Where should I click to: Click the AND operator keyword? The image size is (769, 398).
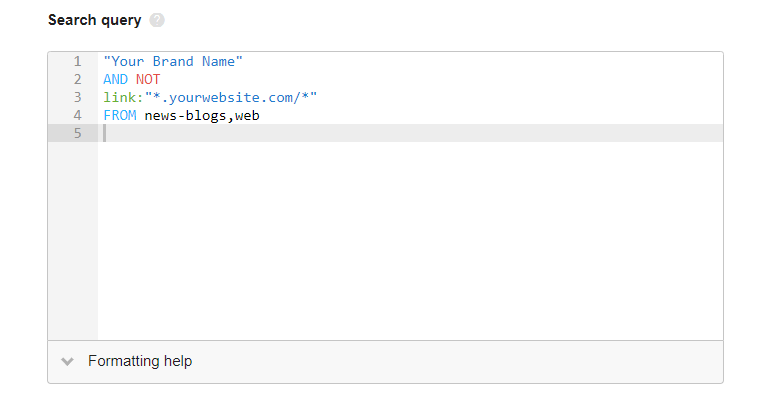[x=115, y=79]
